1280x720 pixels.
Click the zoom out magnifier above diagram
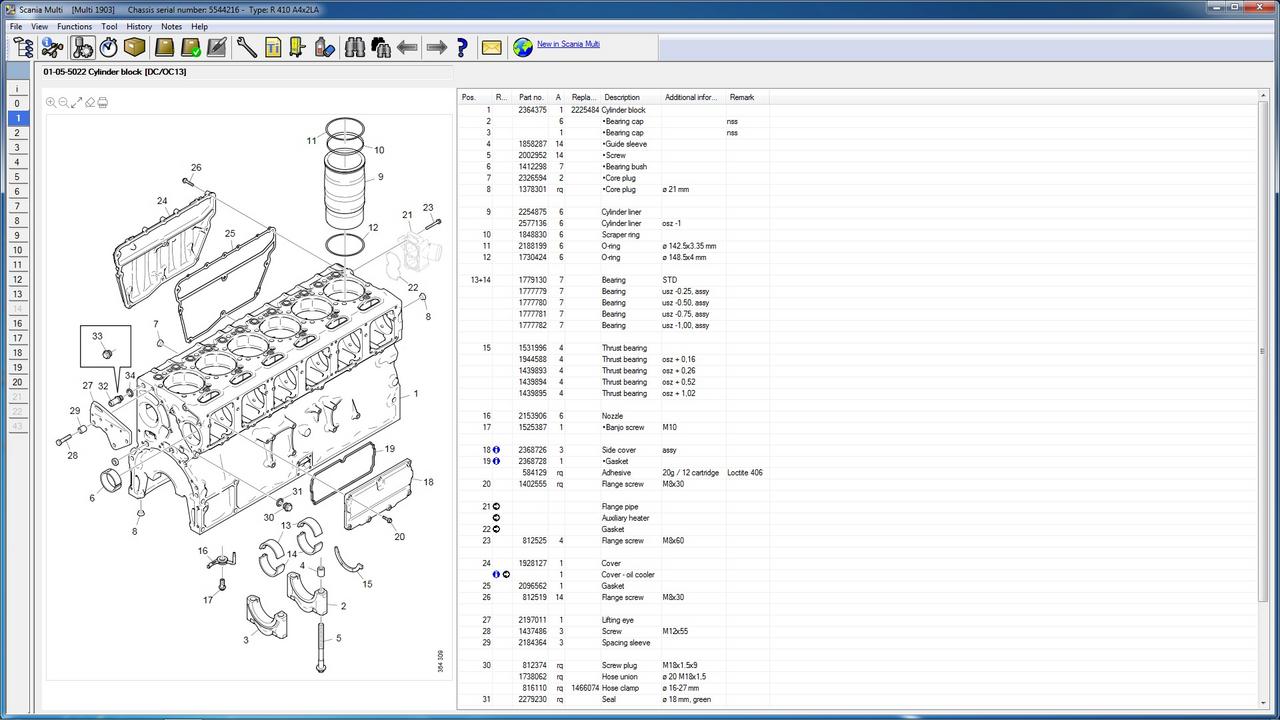[64, 102]
